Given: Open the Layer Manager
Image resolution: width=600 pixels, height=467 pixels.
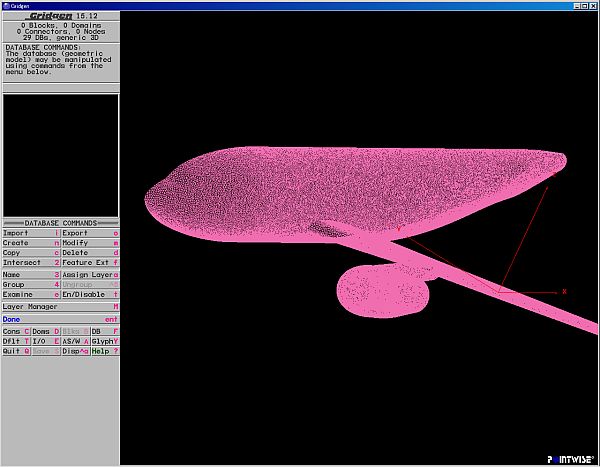Looking at the screenshot, I should coord(60,307).
